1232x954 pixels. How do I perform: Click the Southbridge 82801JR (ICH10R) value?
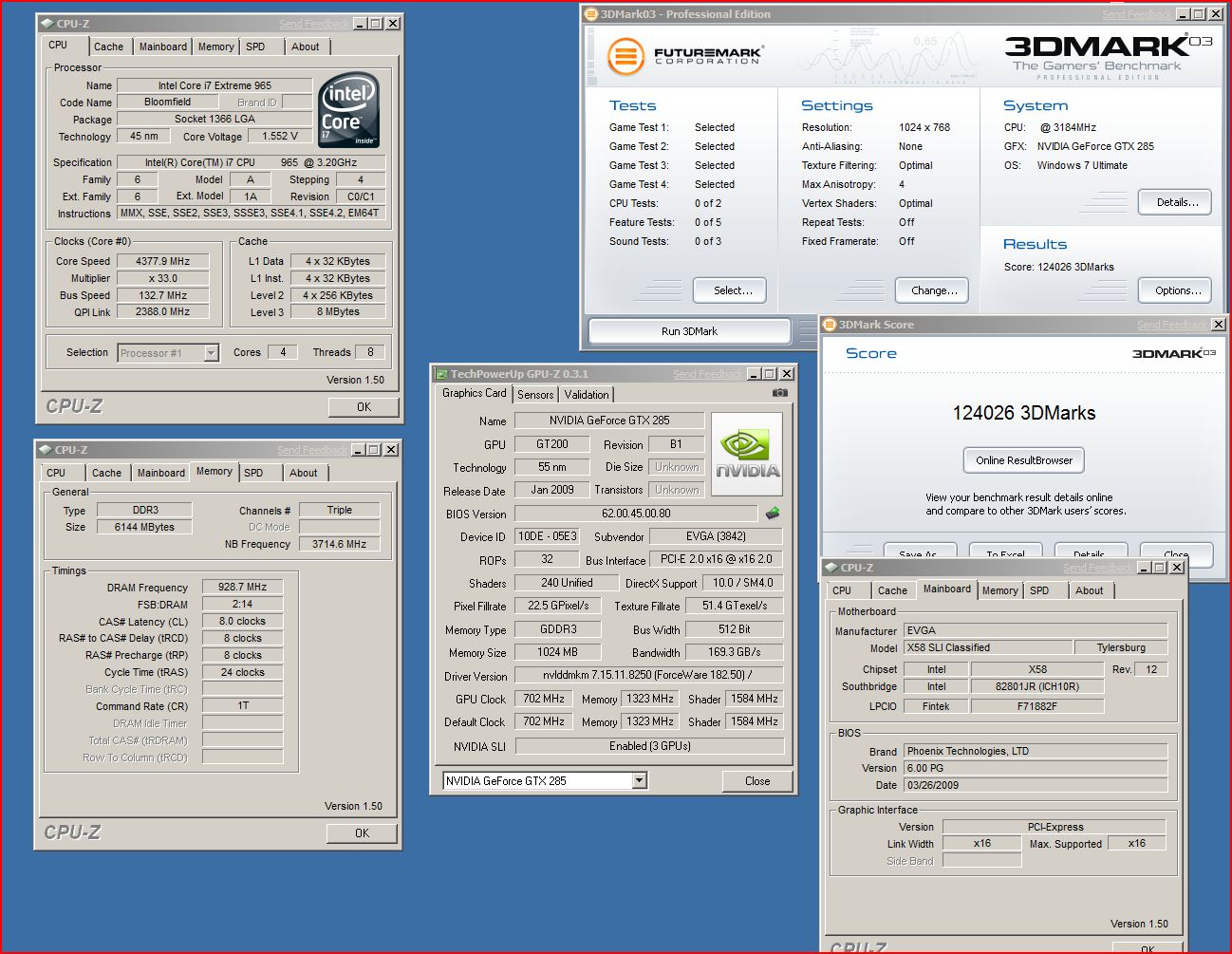(x=1037, y=686)
